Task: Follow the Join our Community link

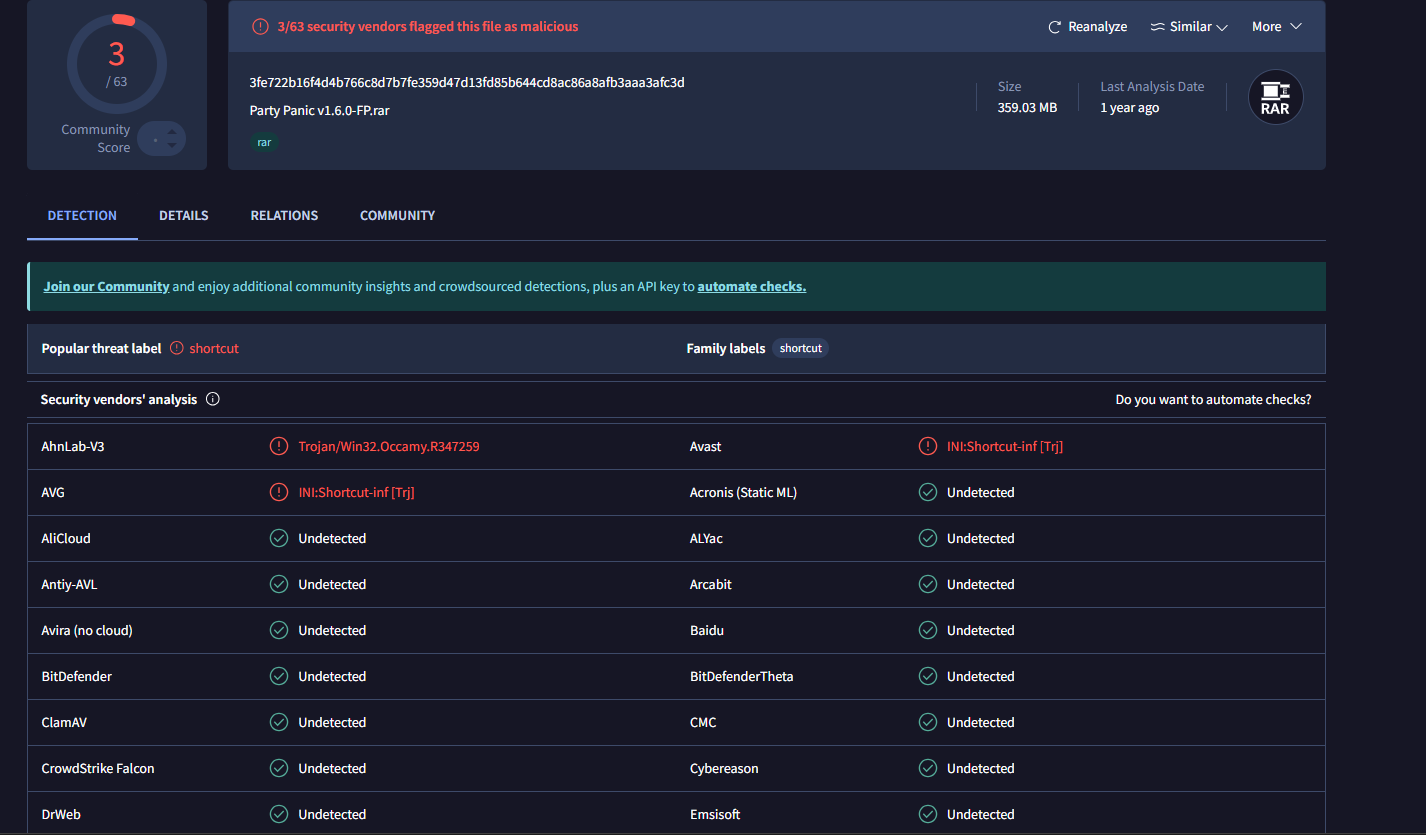Action: click(106, 286)
